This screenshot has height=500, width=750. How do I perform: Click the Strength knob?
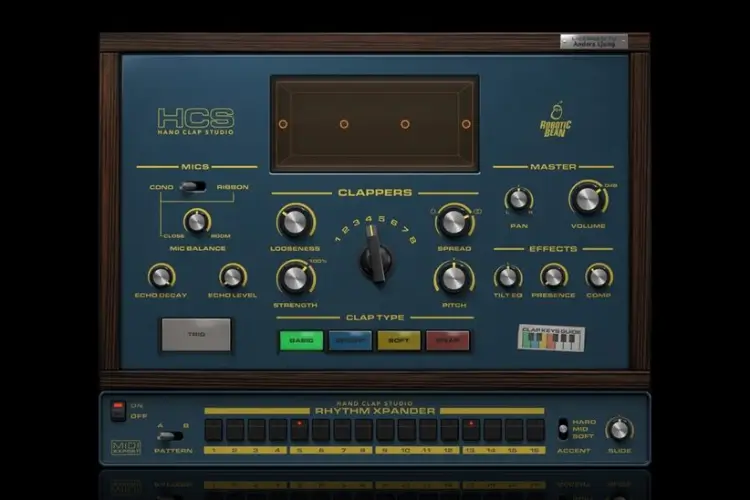(x=295, y=279)
